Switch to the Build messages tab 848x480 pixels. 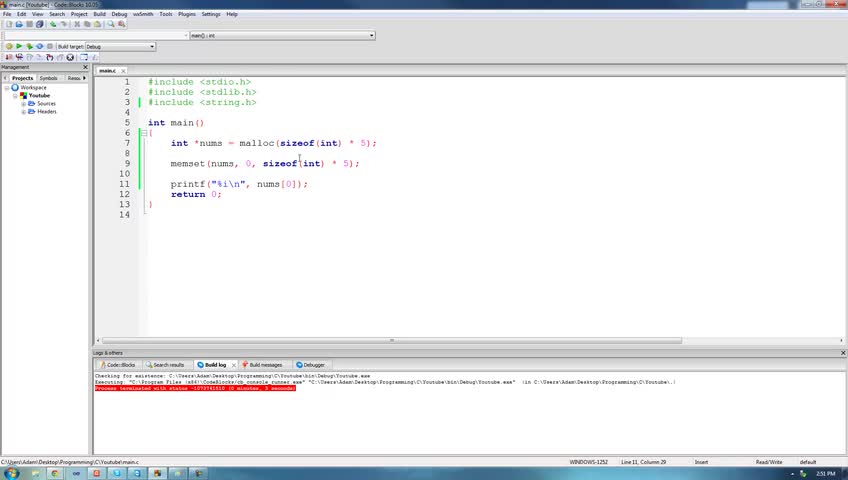[x=262, y=365]
